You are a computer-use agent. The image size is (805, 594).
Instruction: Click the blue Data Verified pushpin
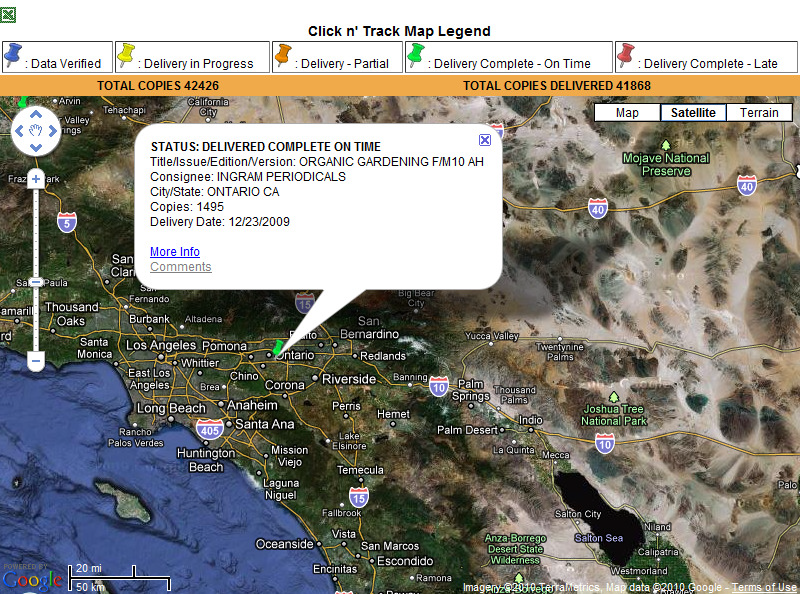13,55
